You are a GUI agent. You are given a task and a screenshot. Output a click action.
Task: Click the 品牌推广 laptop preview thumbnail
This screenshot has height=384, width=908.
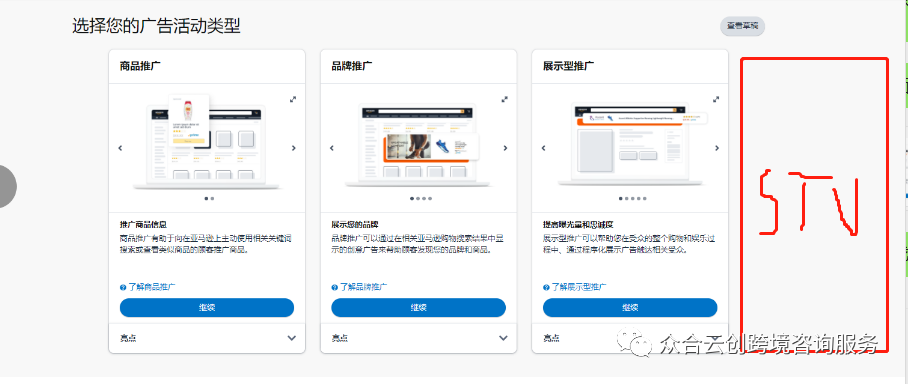tap(418, 145)
